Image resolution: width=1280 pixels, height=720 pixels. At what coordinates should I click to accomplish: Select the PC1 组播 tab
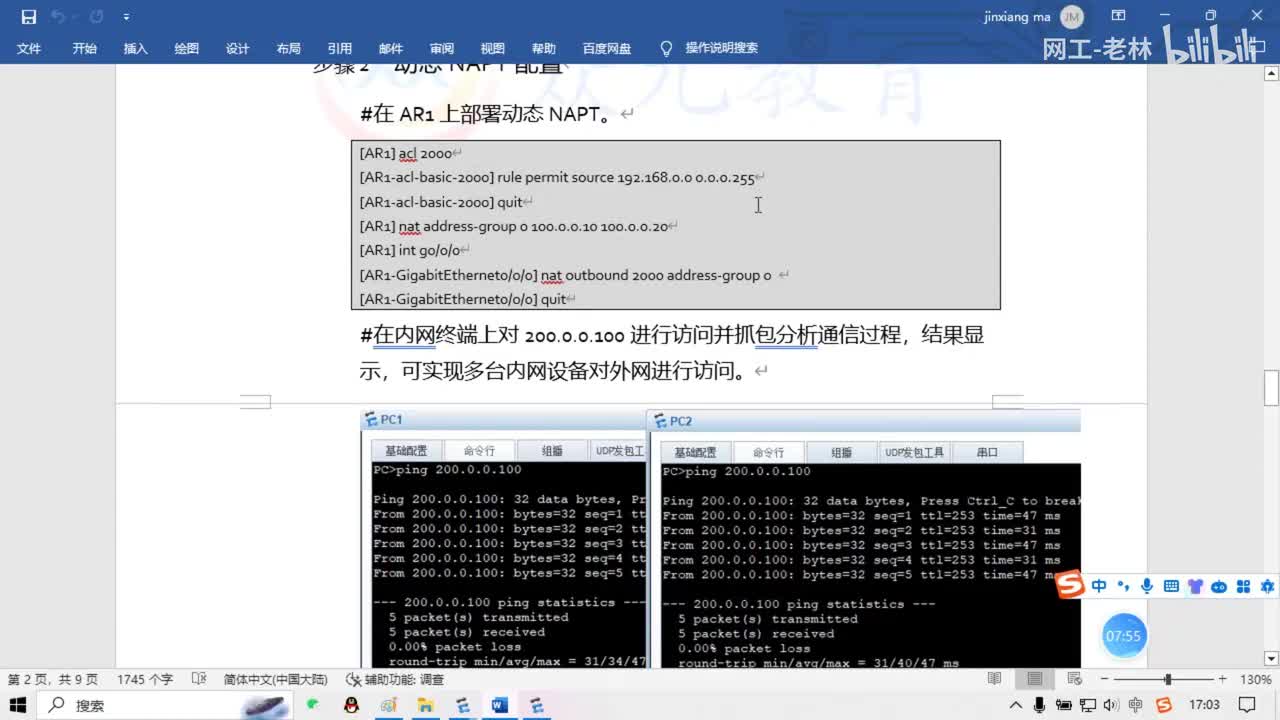(552, 451)
